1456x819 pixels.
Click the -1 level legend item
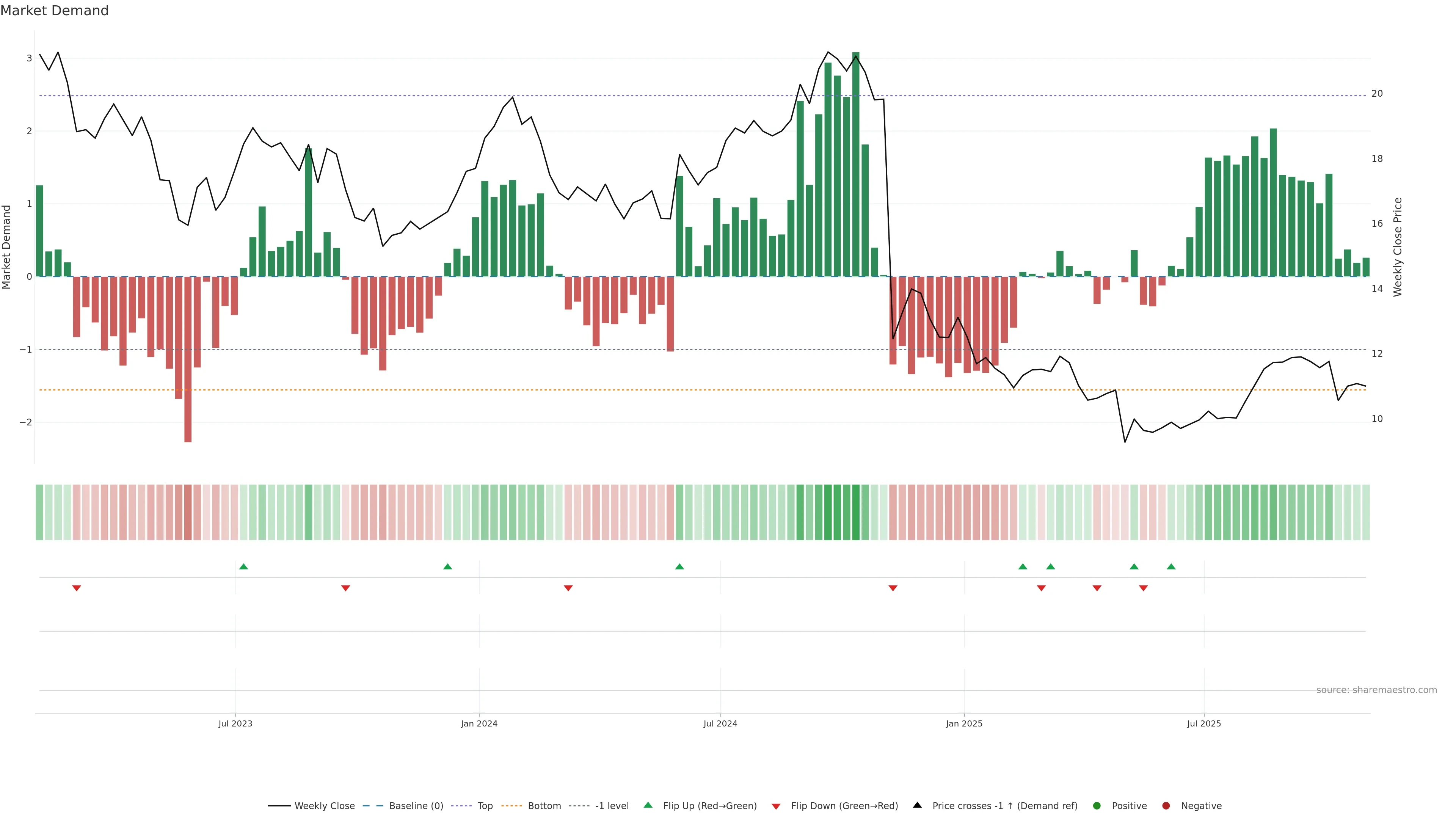pos(612,805)
